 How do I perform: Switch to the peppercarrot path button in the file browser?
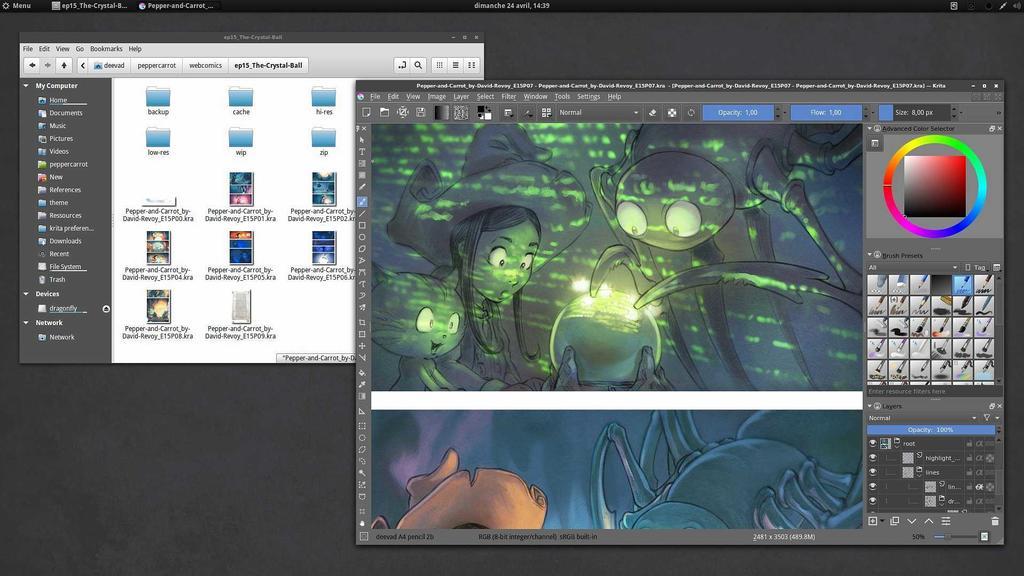[156, 65]
